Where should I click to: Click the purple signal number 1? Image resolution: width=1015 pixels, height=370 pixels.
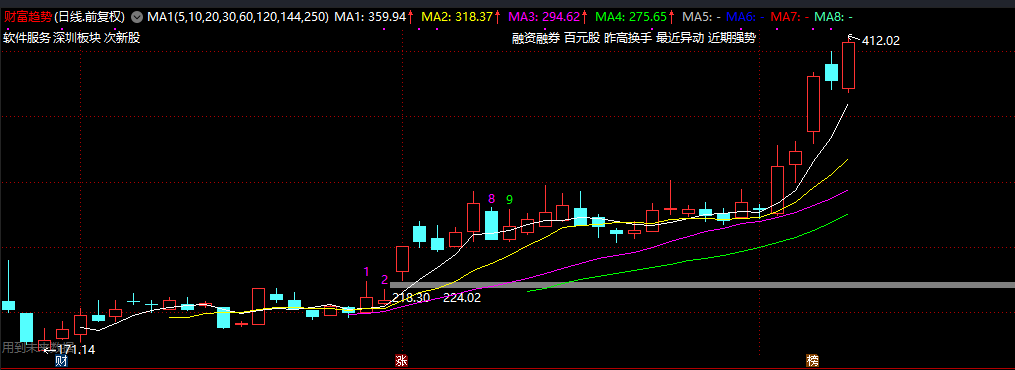tap(366, 271)
